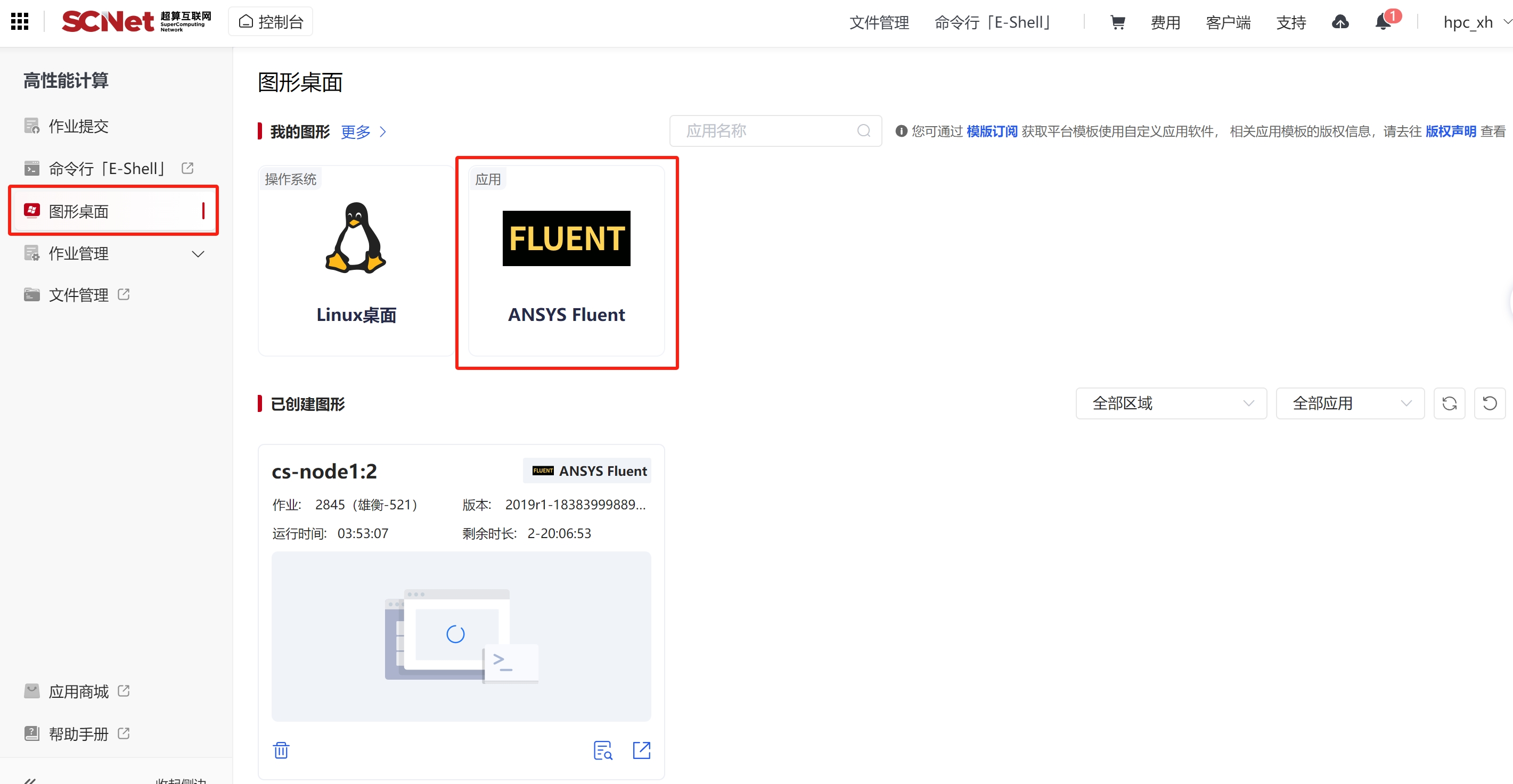The image size is (1513, 784).
Task: Launch the Linux桌面 card
Action: click(356, 261)
